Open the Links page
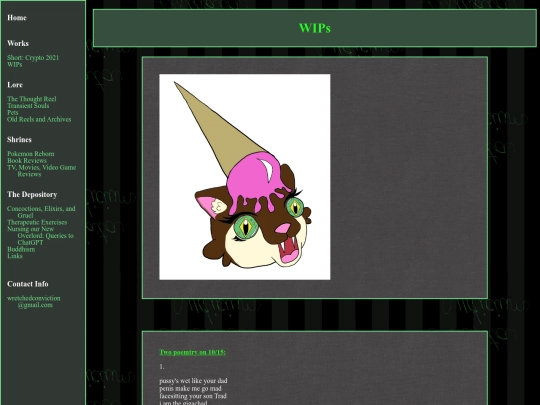 pyautogui.click(x=15, y=256)
